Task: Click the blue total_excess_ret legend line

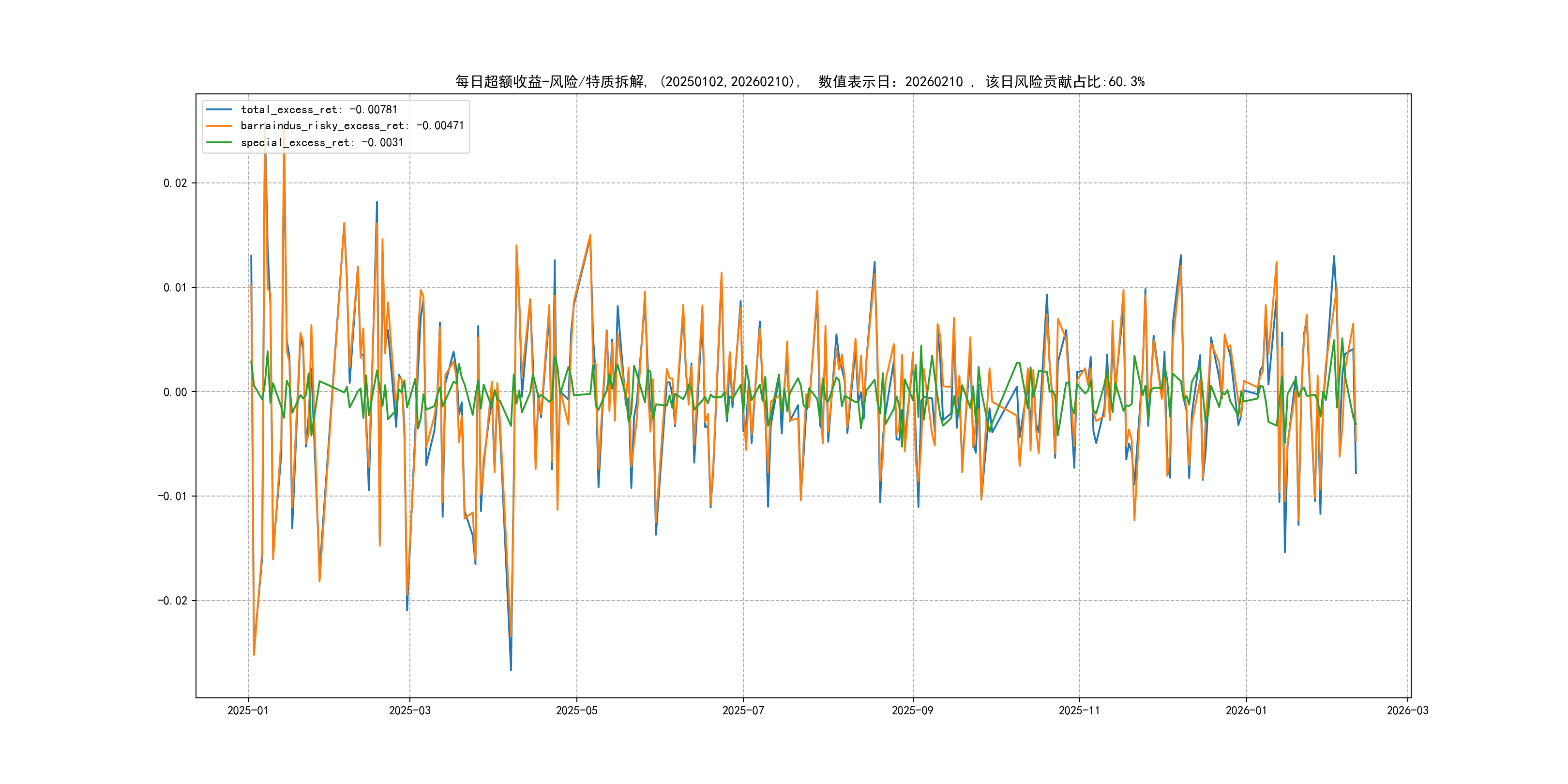Action: (x=219, y=109)
